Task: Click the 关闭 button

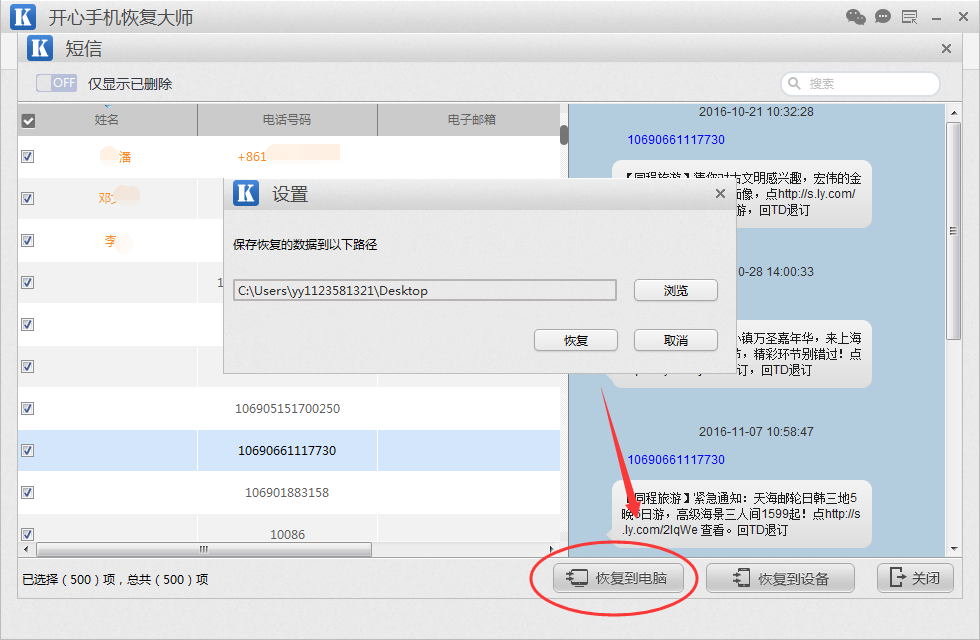Action: coord(916,578)
